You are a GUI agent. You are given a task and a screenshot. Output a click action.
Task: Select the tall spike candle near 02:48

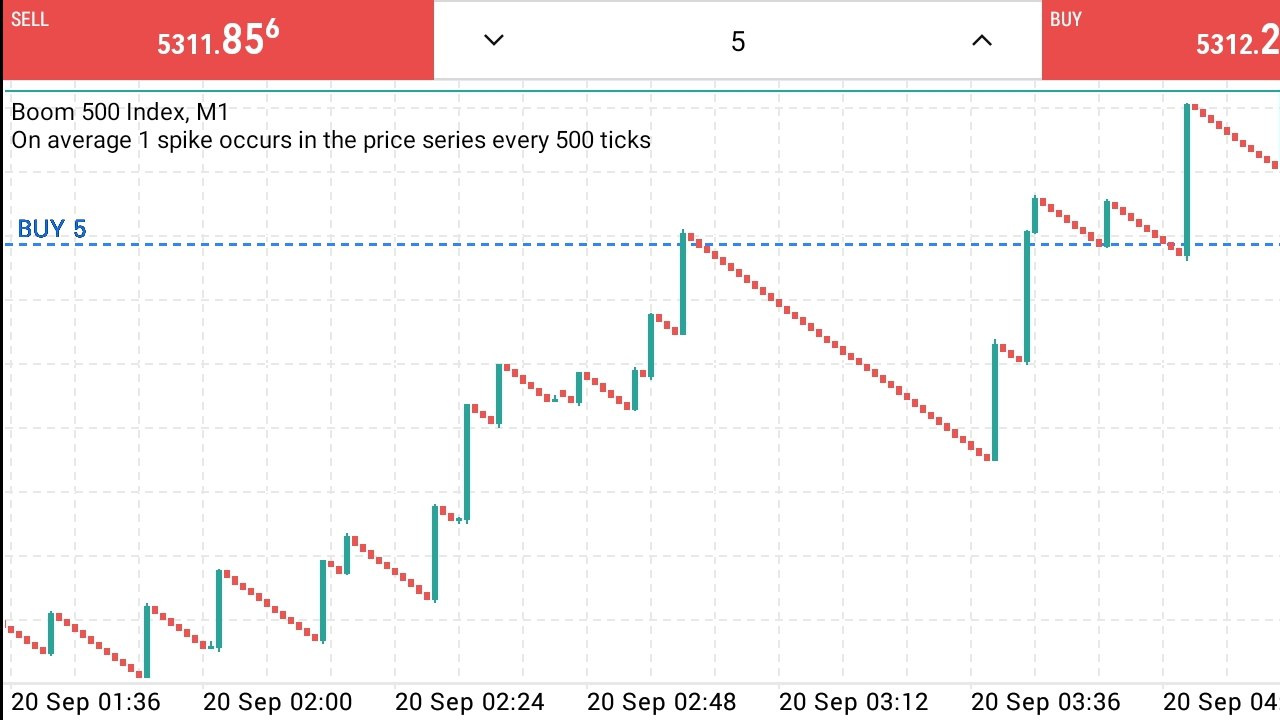(683, 283)
